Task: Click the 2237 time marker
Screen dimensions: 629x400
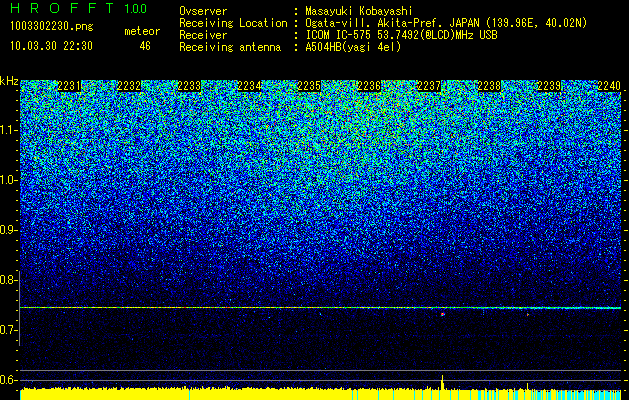Action: (429, 86)
